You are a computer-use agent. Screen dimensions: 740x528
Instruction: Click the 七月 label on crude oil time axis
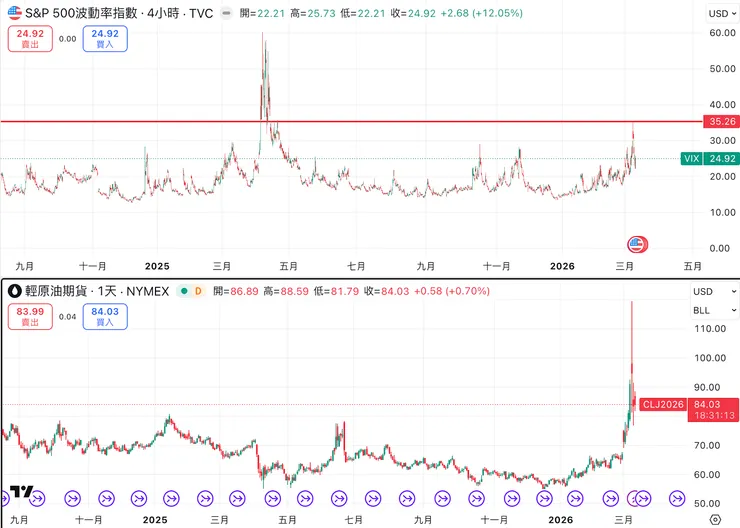(353, 520)
